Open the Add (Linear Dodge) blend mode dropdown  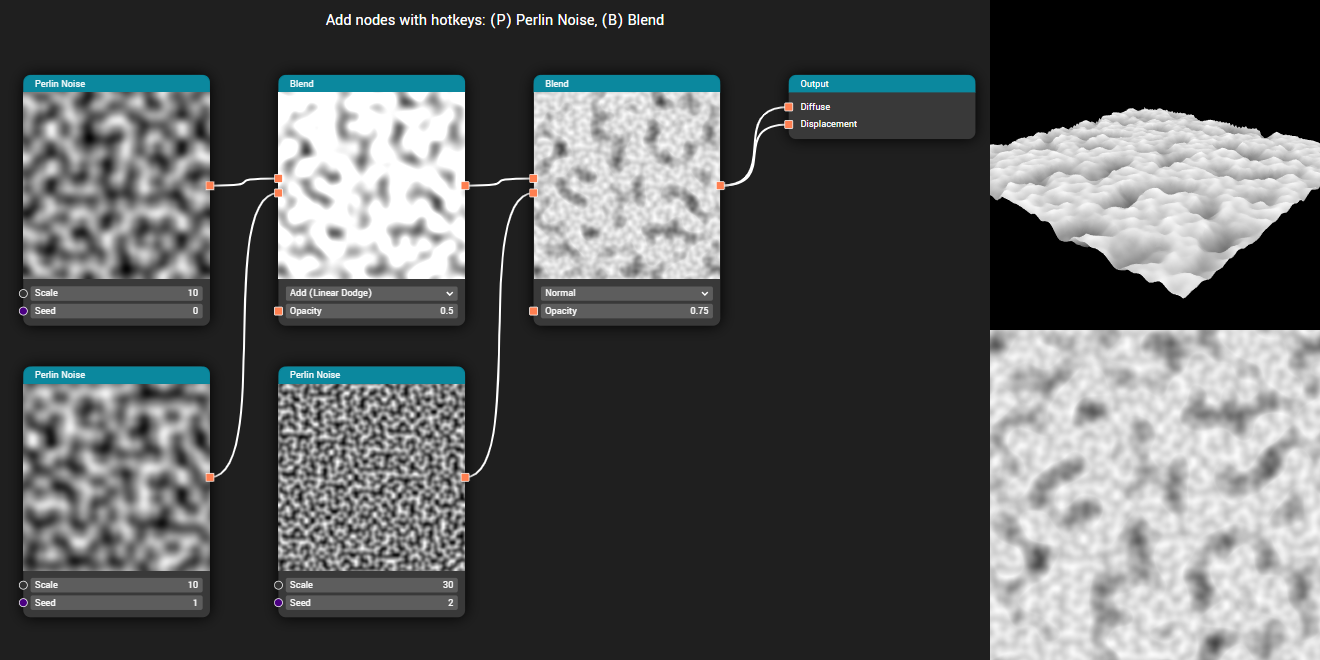coord(370,292)
